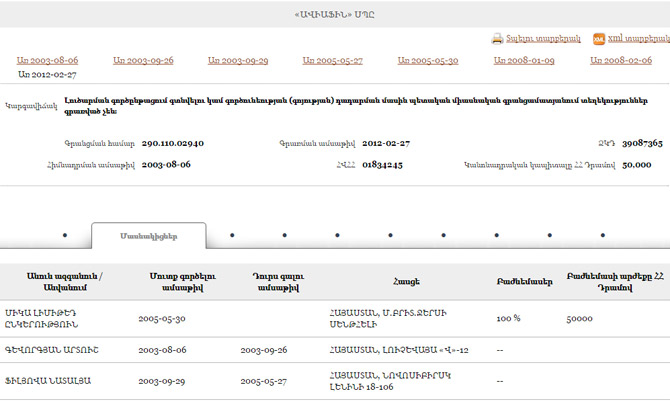Open the Առ 2005-05-30 record link
The image size is (670, 414).
click(x=428, y=60)
